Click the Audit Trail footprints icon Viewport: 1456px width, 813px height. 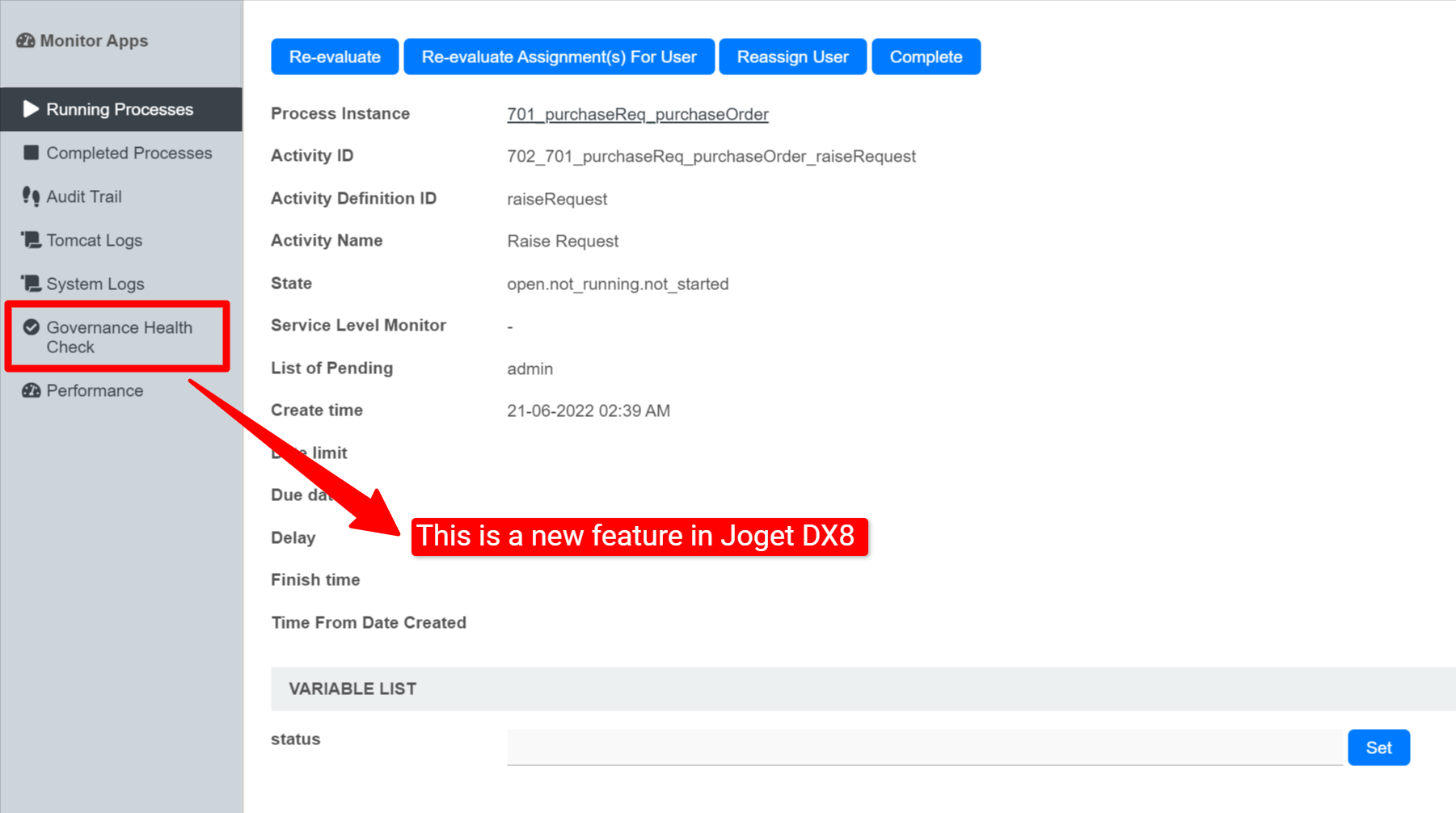(x=31, y=196)
